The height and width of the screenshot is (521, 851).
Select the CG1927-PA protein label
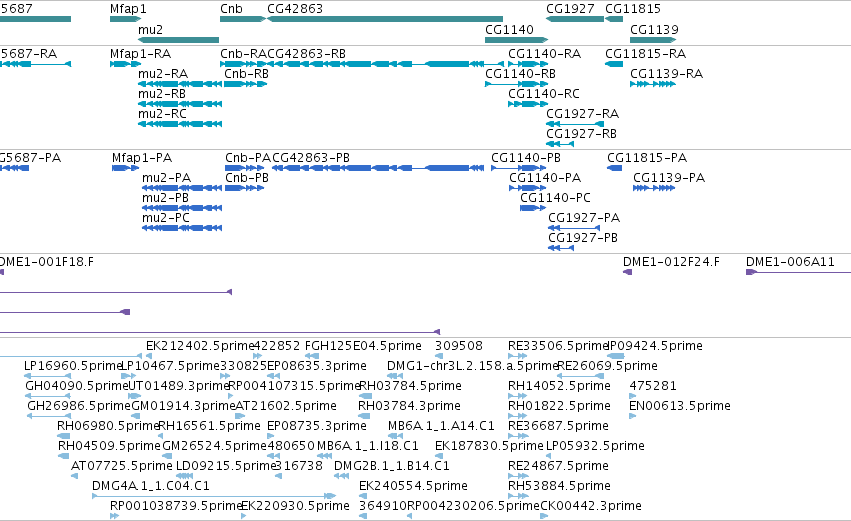(x=584, y=218)
